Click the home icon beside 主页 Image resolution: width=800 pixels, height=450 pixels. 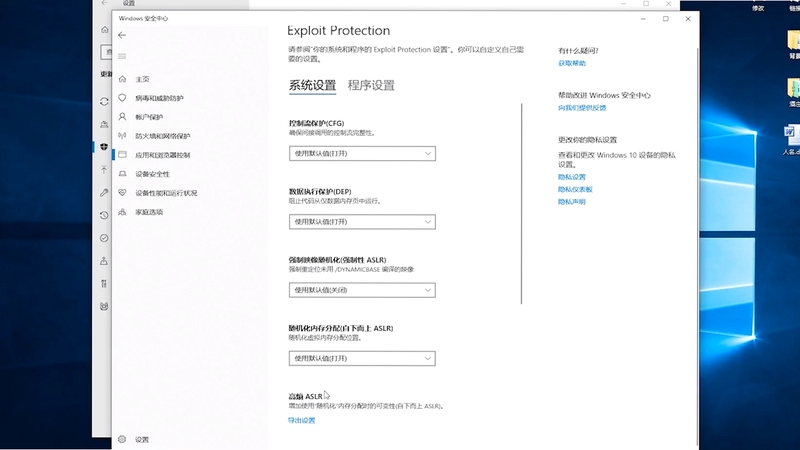click(x=122, y=79)
